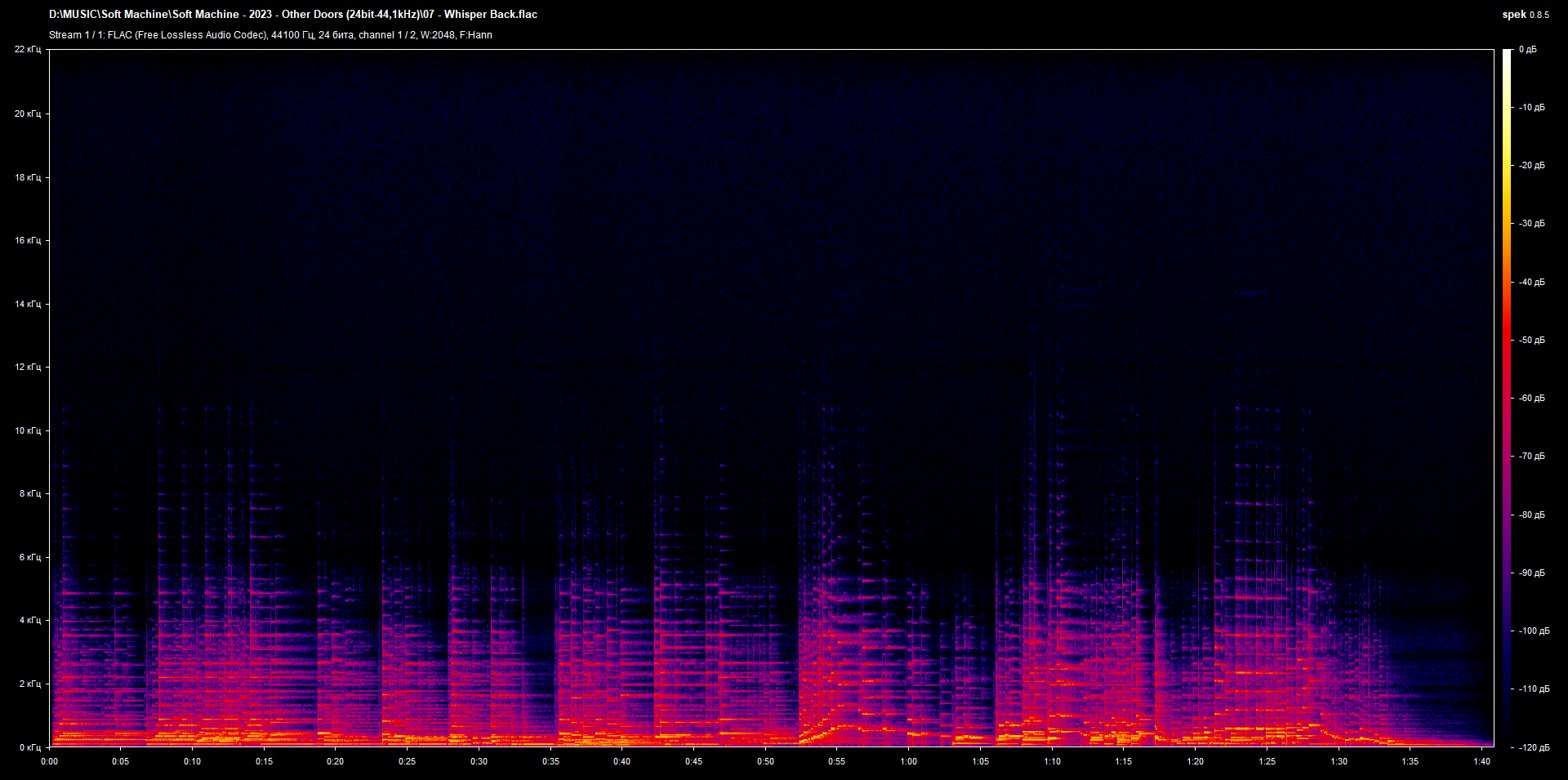Click the -120 дБ scale label

click(1533, 747)
